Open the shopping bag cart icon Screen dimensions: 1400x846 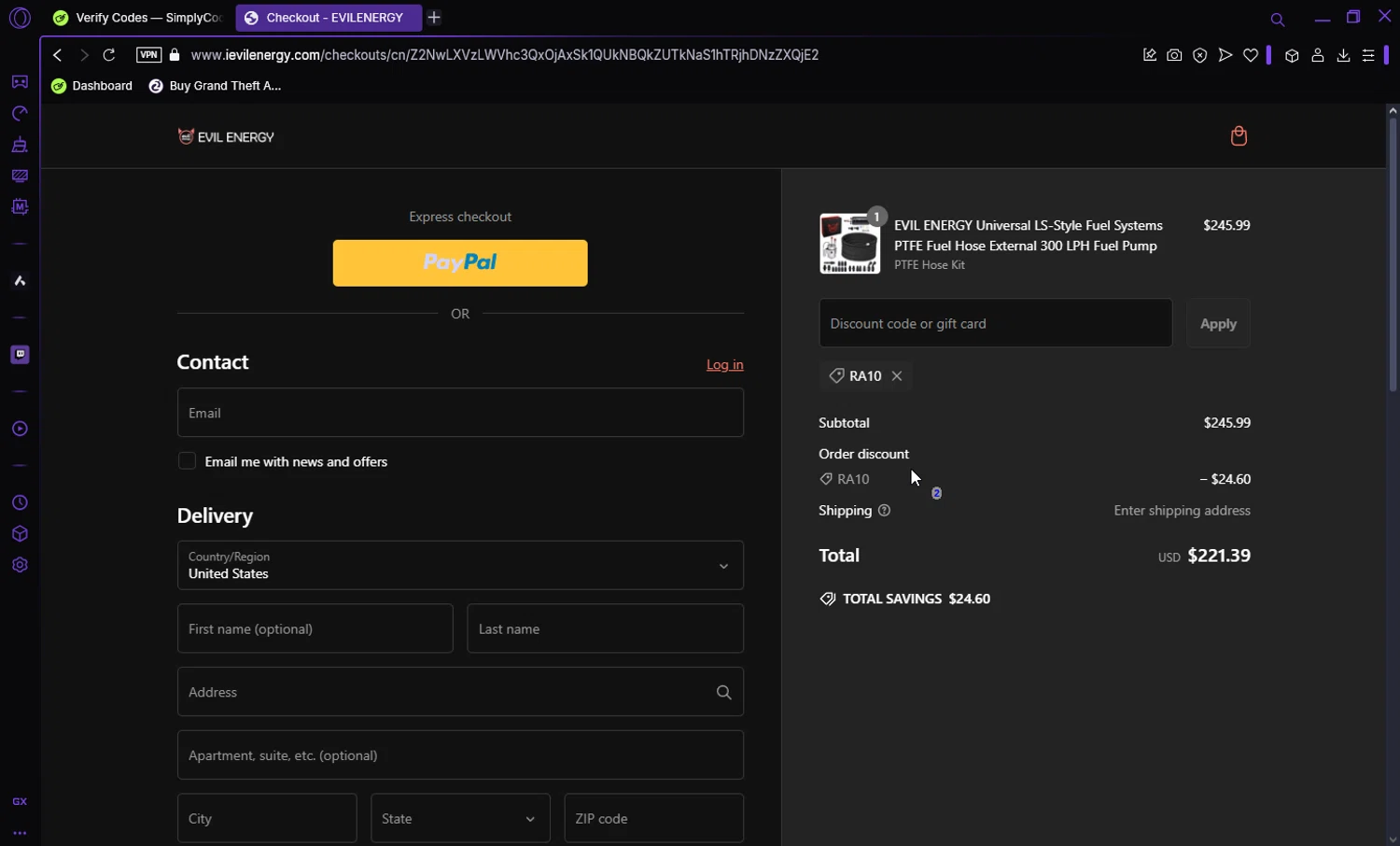tap(1239, 136)
